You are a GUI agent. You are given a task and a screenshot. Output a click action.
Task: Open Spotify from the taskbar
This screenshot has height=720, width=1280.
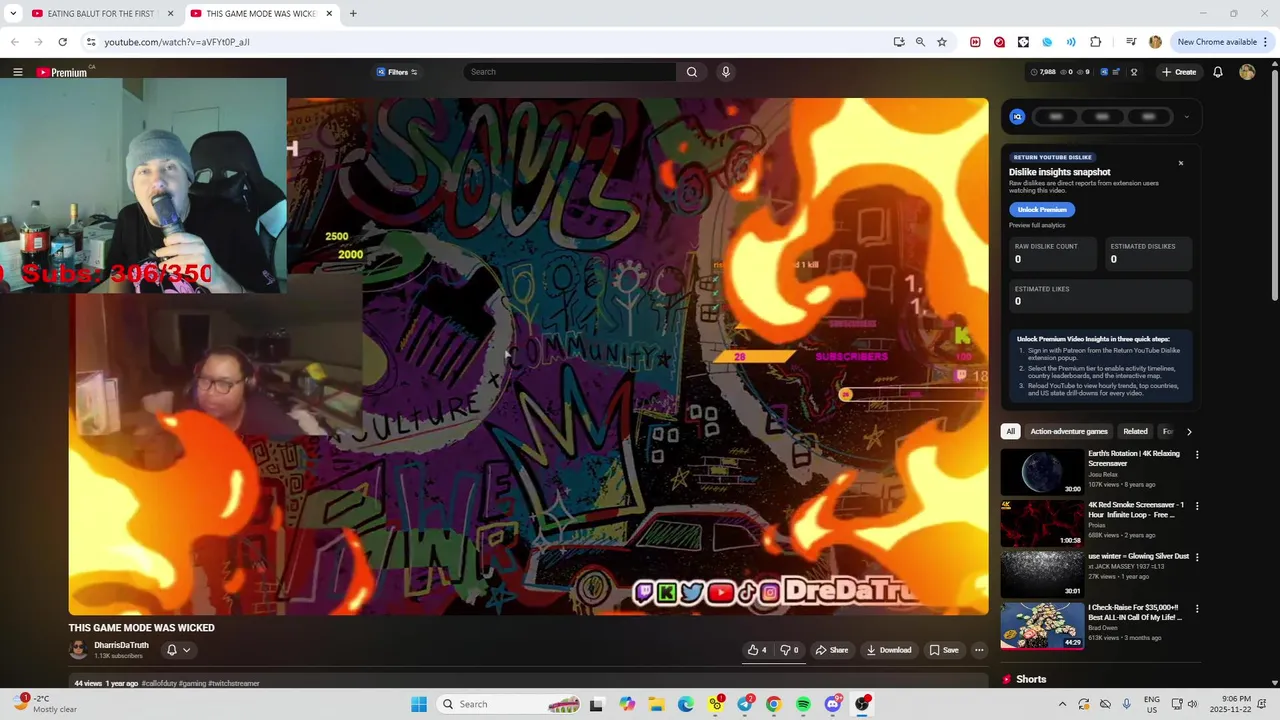(x=803, y=704)
